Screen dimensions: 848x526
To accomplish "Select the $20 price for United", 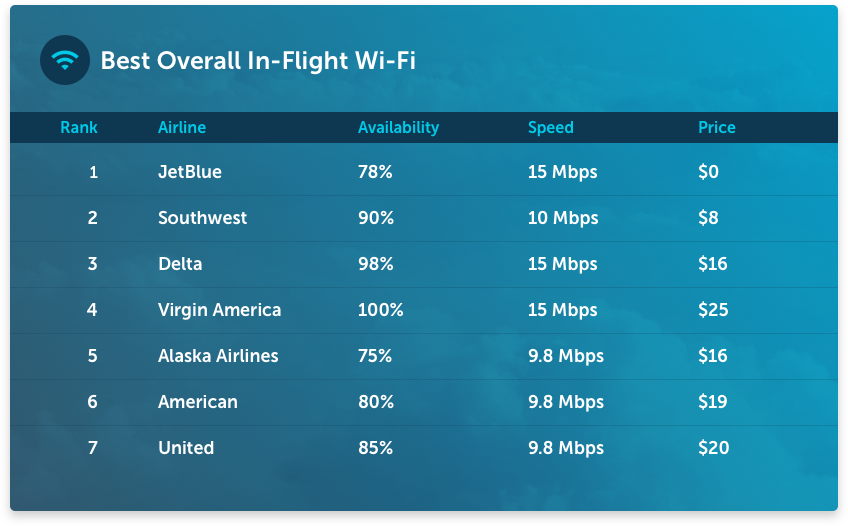I will pyautogui.click(x=714, y=448).
